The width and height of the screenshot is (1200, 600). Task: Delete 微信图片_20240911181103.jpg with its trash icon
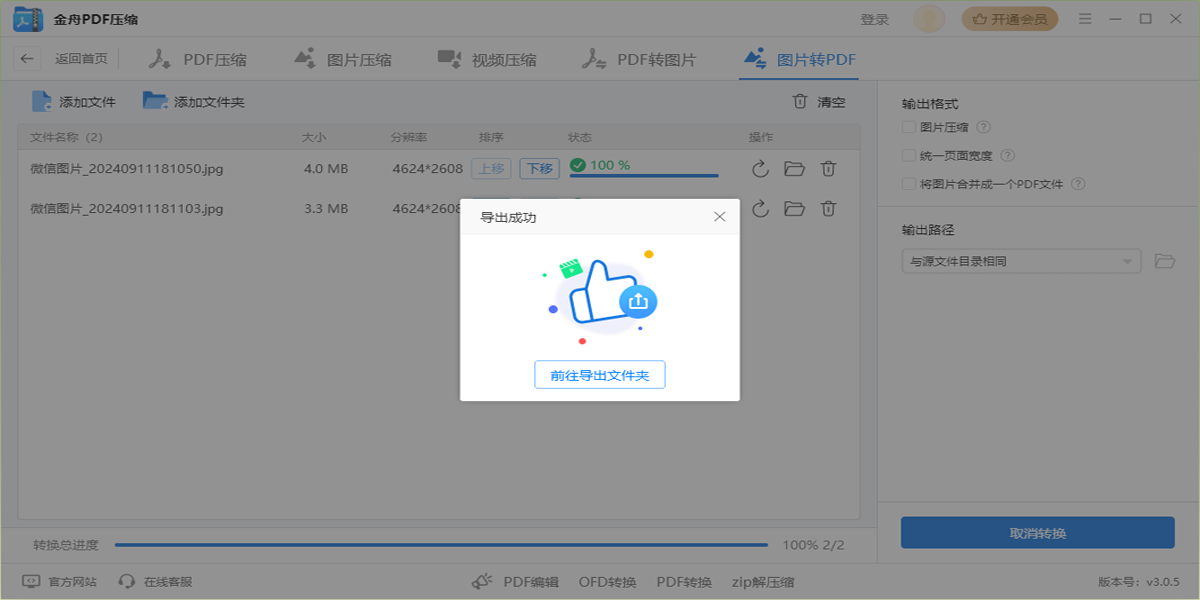click(828, 208)
